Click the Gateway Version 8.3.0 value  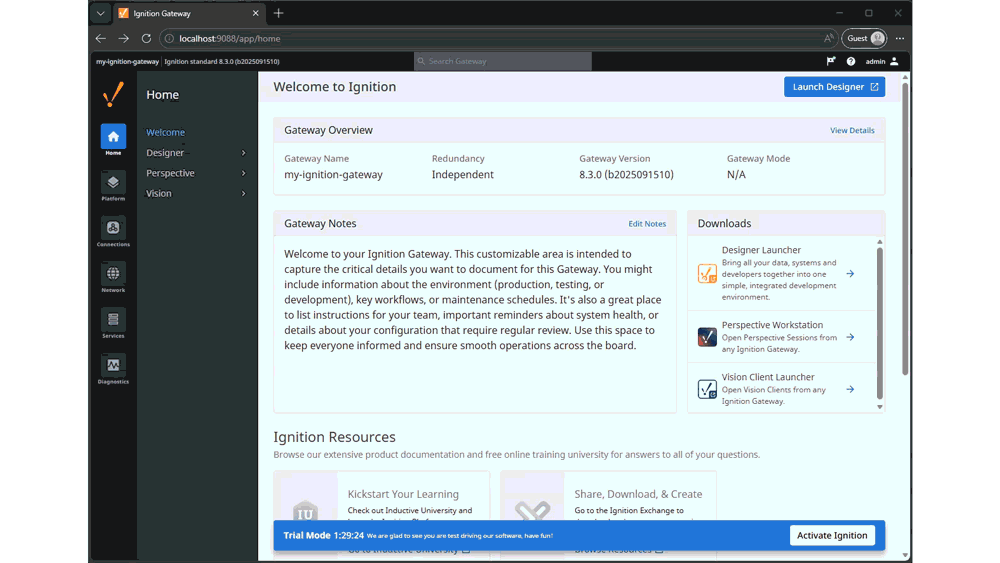click(x=626, y=174)
